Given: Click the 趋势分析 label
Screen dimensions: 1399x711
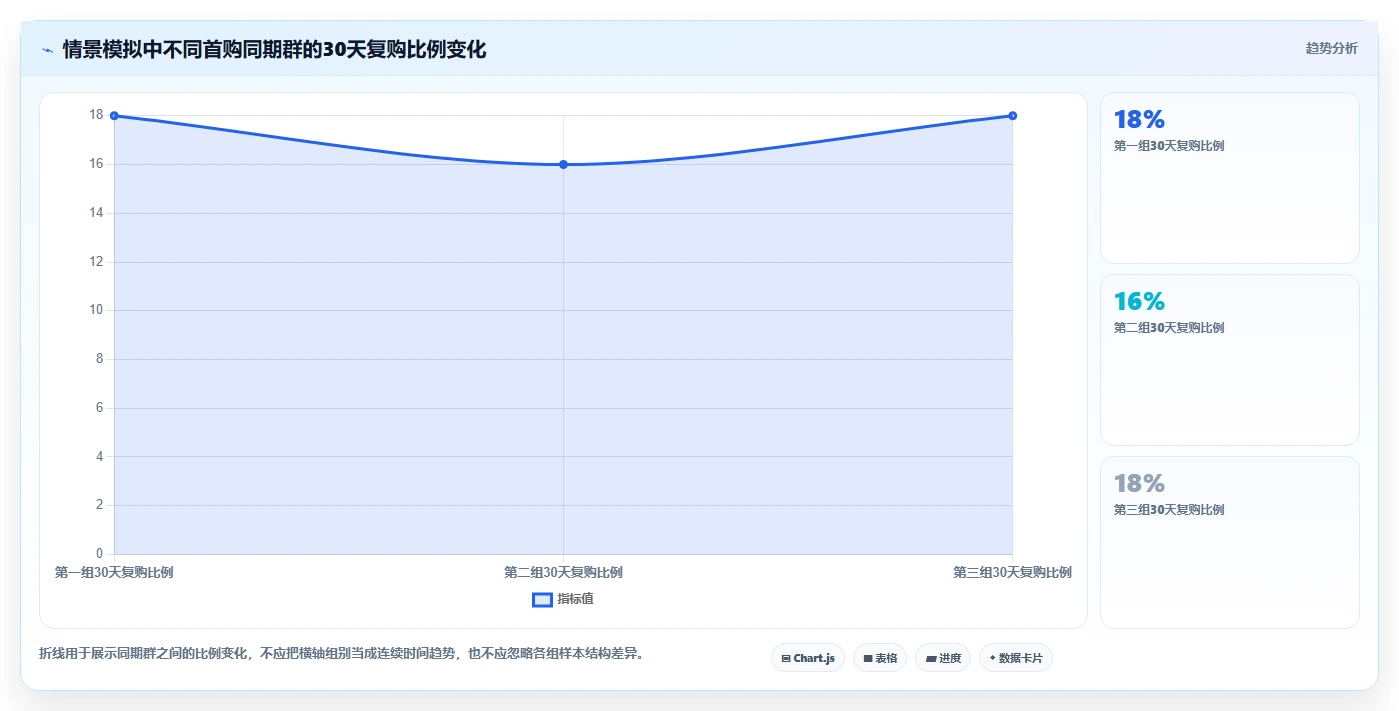Looking at the screenshot, I should pyautogui.click(x=1331, y=48).
